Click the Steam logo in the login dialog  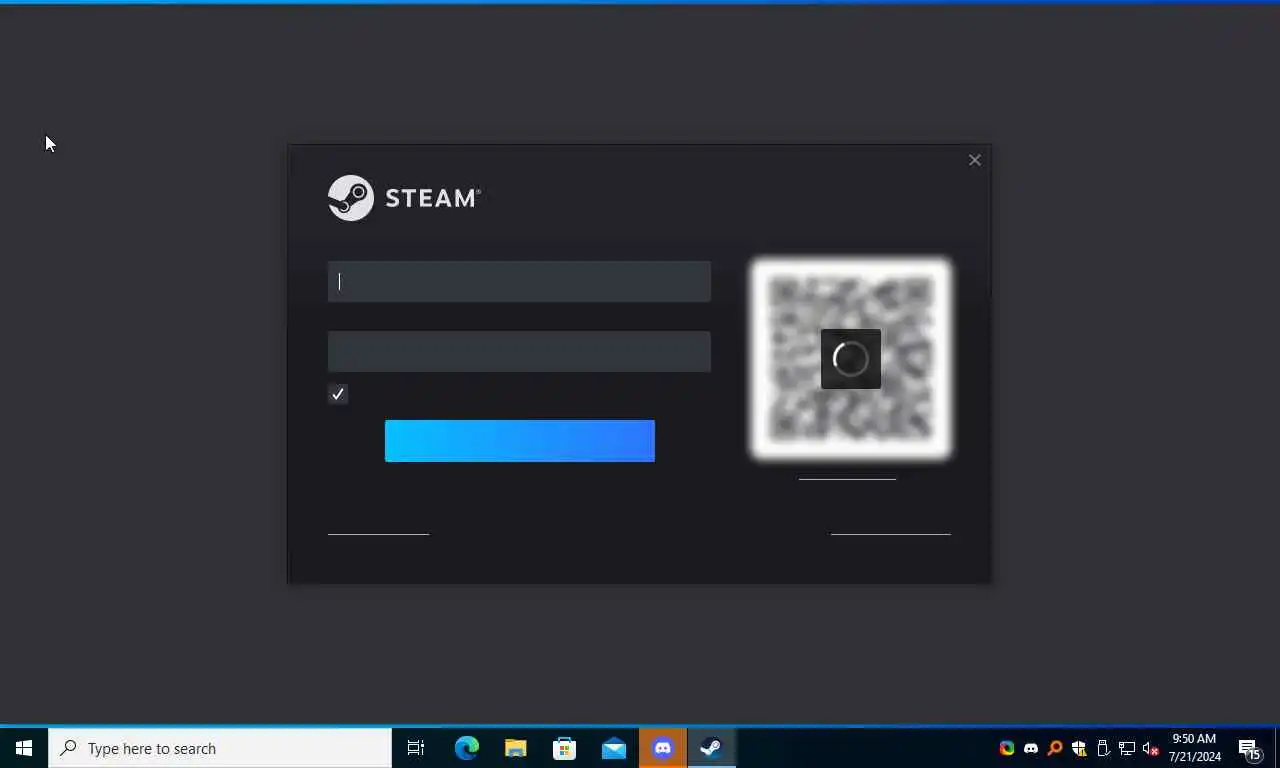point(404,198)
